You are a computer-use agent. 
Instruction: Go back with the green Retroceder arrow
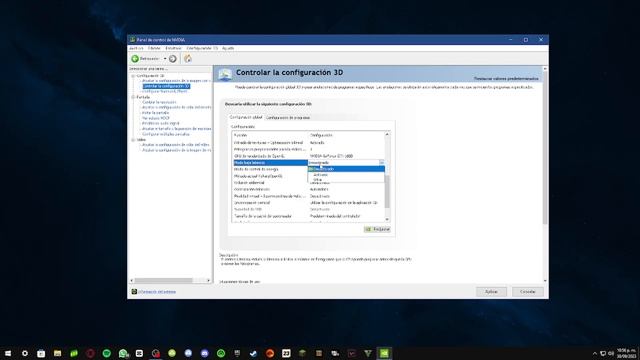point(135,59)
